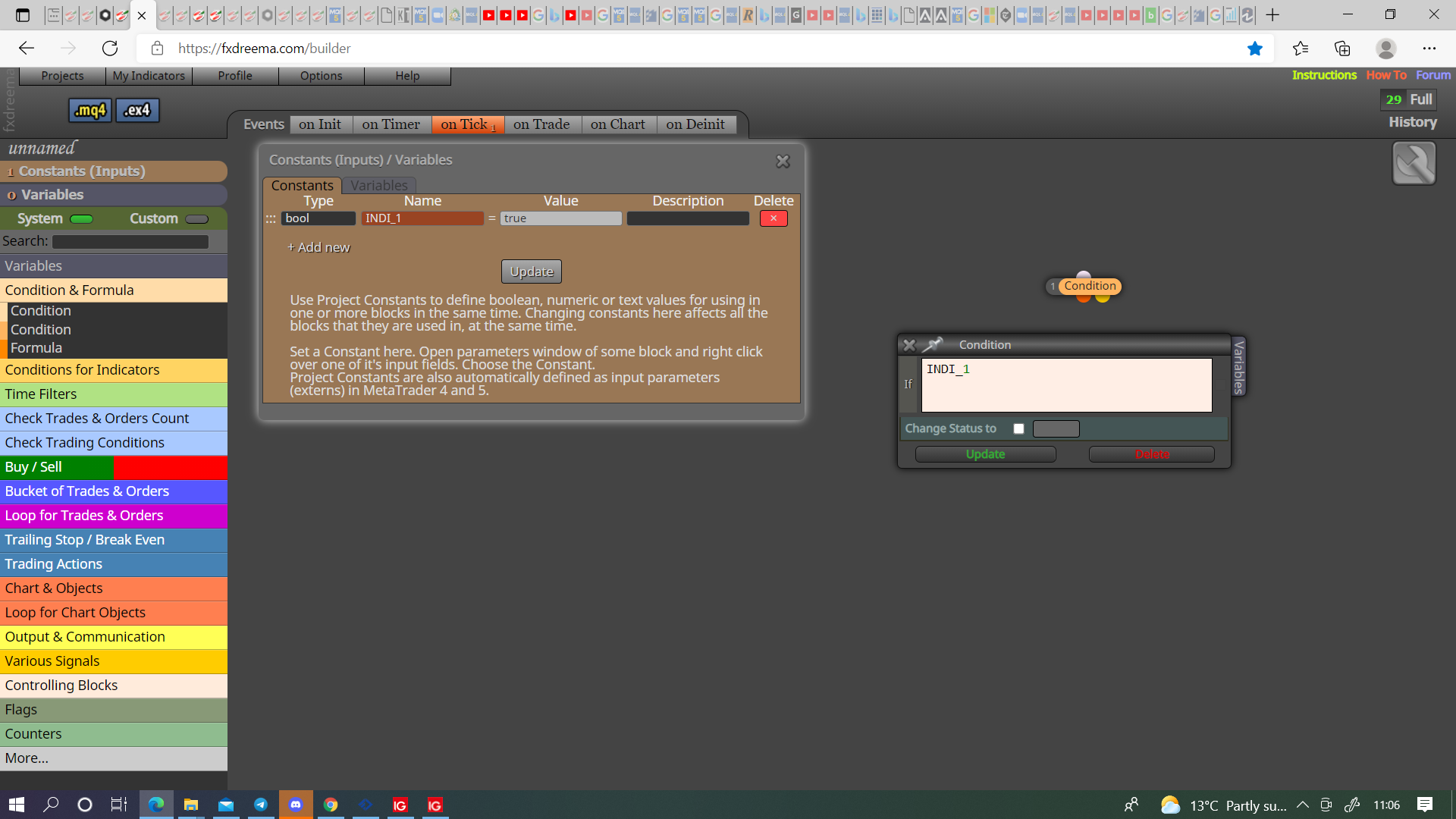Download the .ex4 compiled file

pyautogui.click(x=137, y=110)
